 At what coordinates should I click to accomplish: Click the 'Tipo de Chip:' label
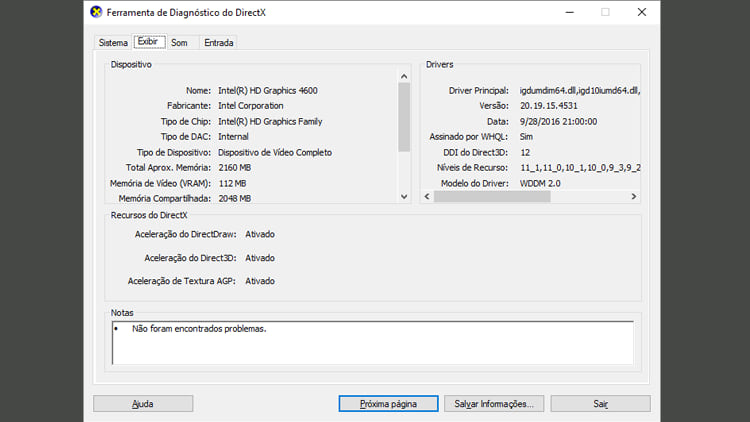(x=186, y=122)
